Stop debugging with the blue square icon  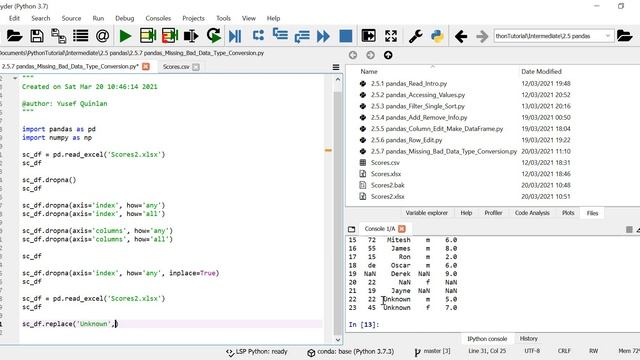coord(346,36)
